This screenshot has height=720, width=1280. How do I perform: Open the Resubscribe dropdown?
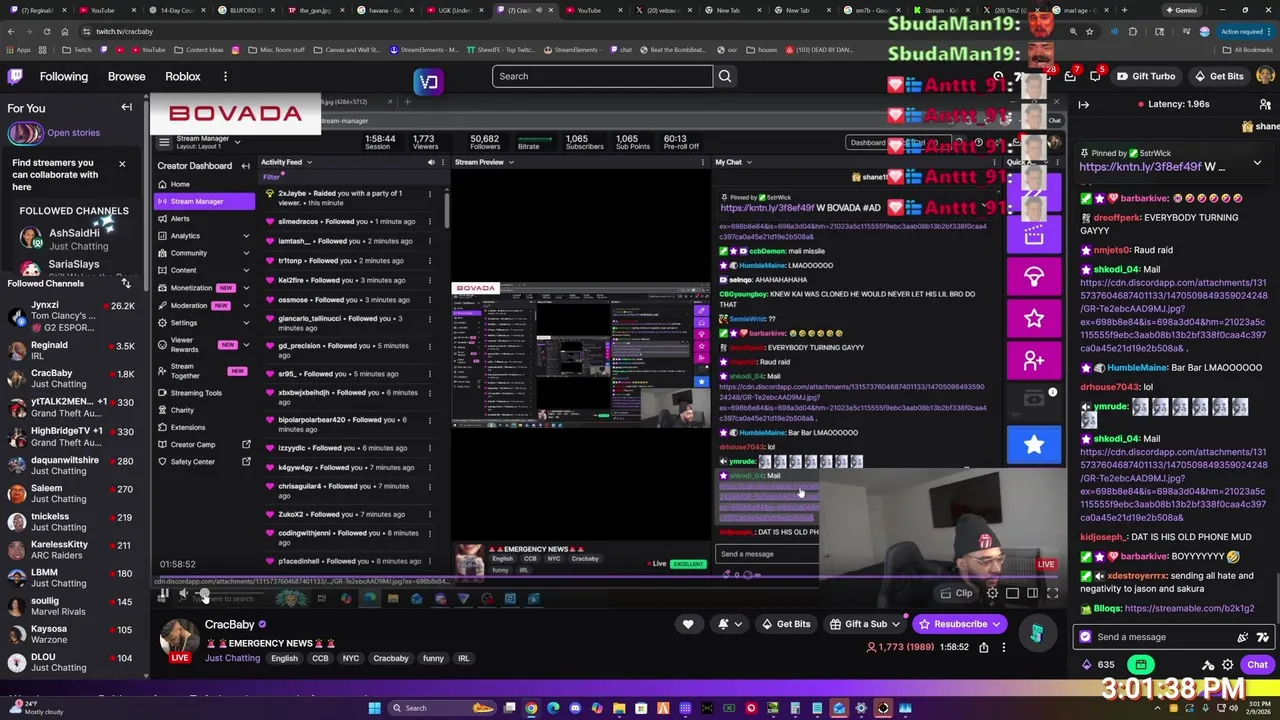pos(960,624)
